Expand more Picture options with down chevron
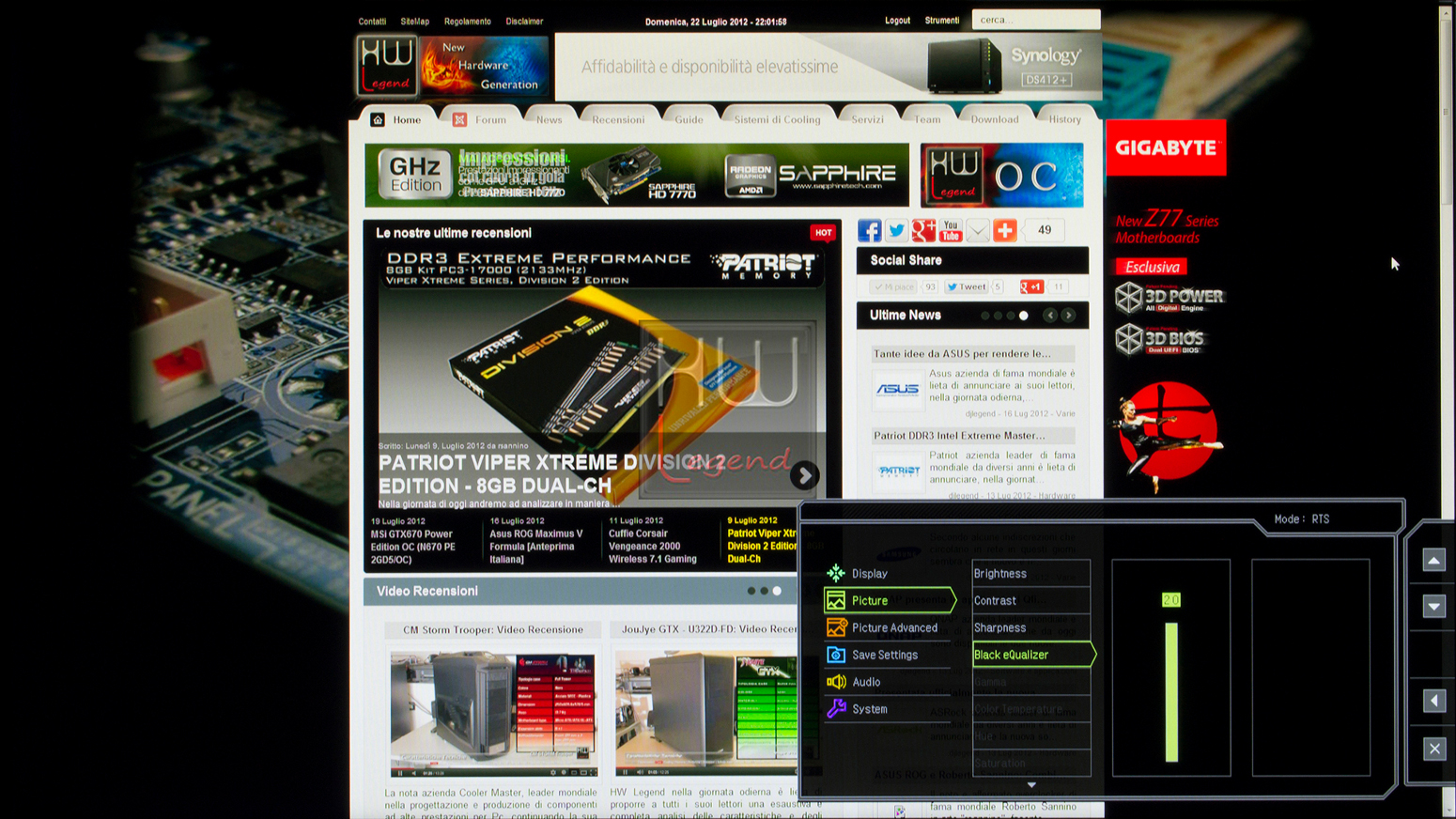This screenshot has height=819, width=1456. click(x=1031, y=784)
